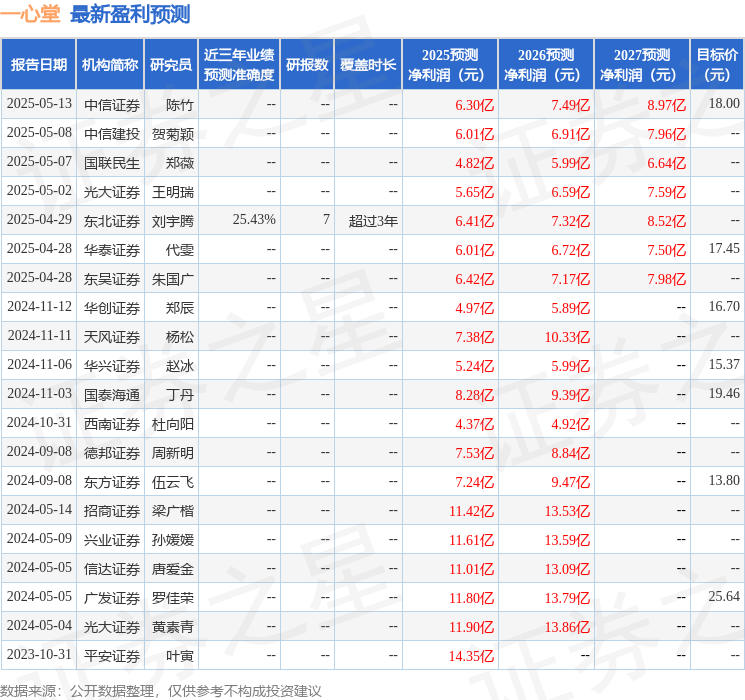Click the 中信建投 institution cell
The image size is (745, 700).
112,134
